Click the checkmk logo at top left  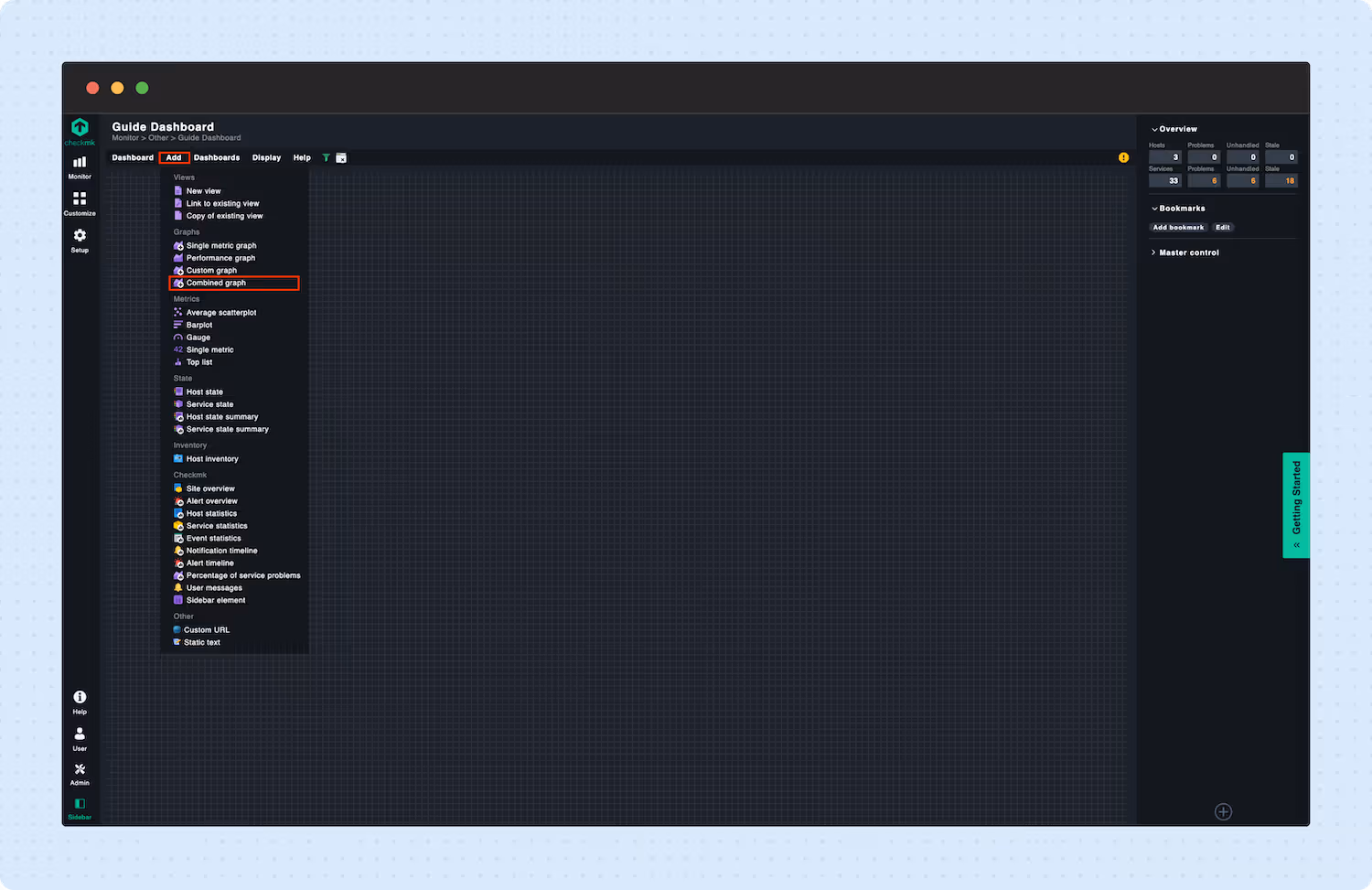point(80,131)
